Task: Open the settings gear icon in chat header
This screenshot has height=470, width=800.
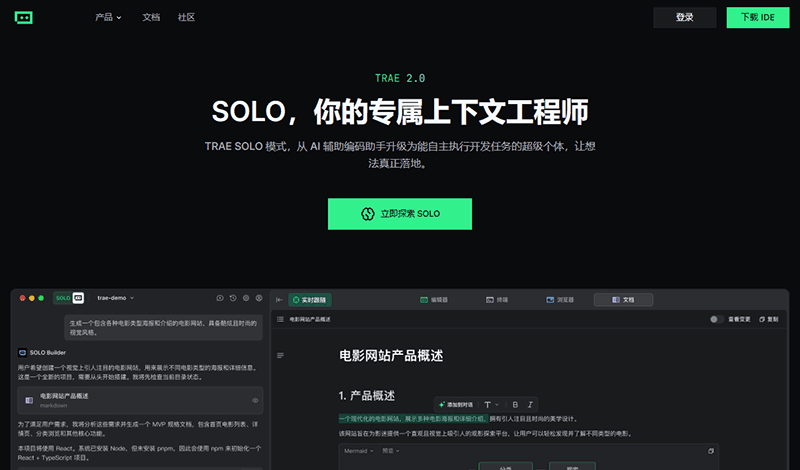Action: click(246, 298)
